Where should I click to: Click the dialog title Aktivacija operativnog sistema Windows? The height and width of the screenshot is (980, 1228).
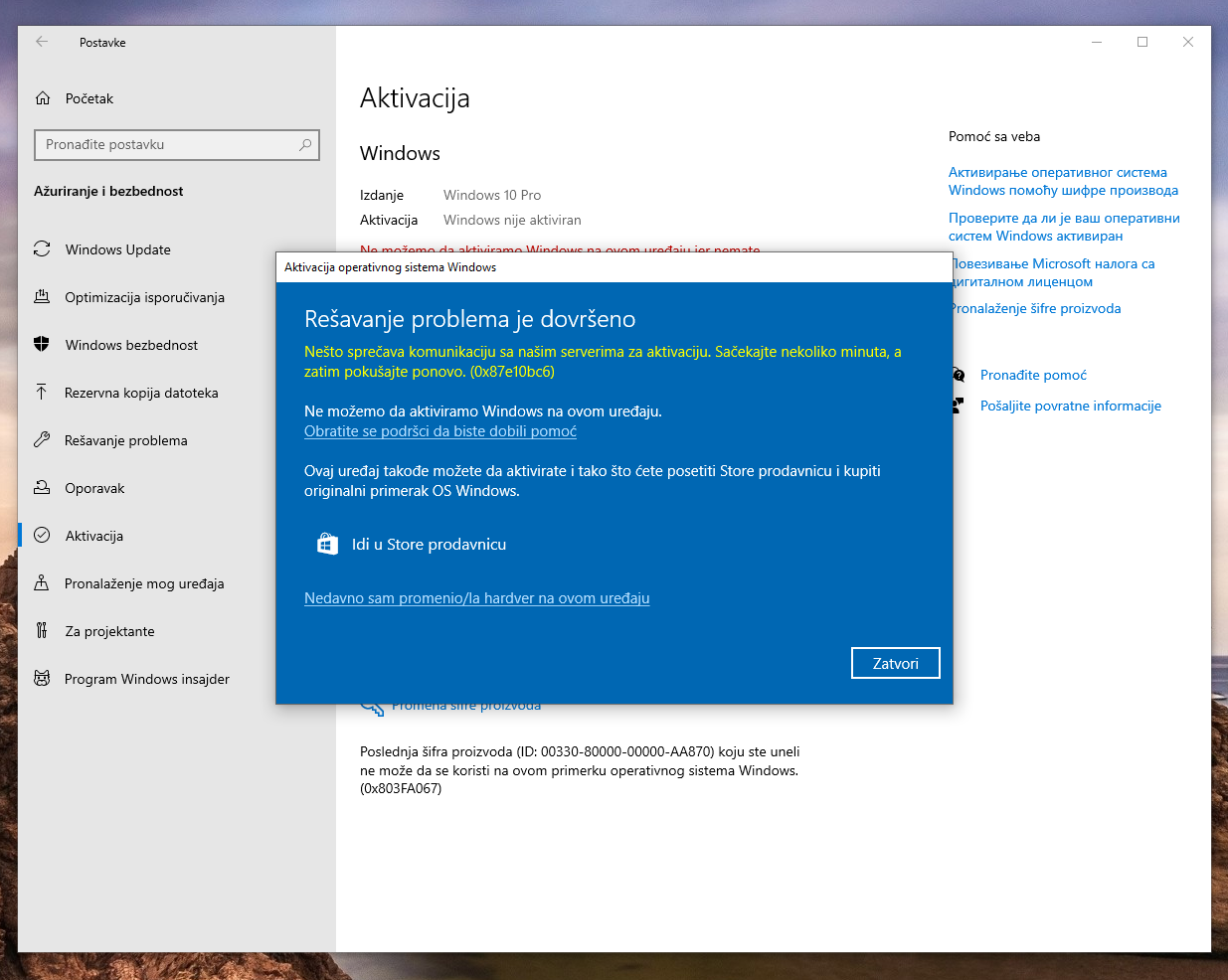pyautogui.click(x=390, y=267)
